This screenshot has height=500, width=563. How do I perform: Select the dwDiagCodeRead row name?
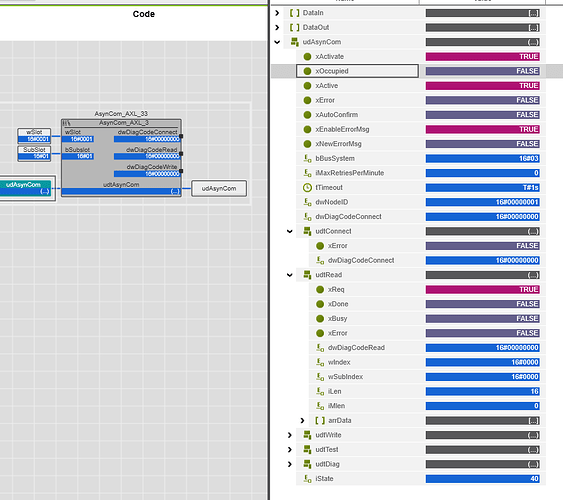tap(356, 348)
